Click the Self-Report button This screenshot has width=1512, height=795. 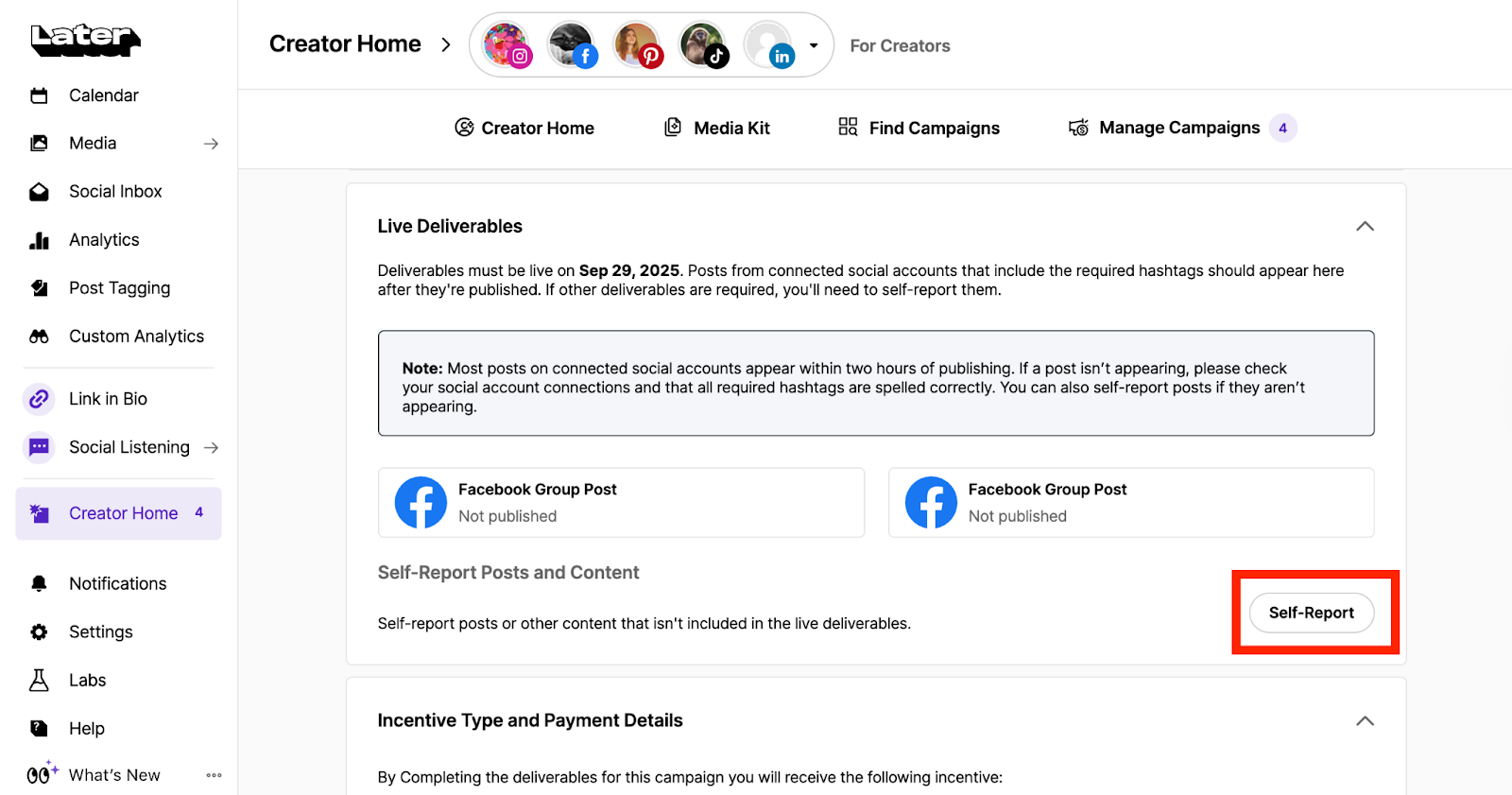1311,613
